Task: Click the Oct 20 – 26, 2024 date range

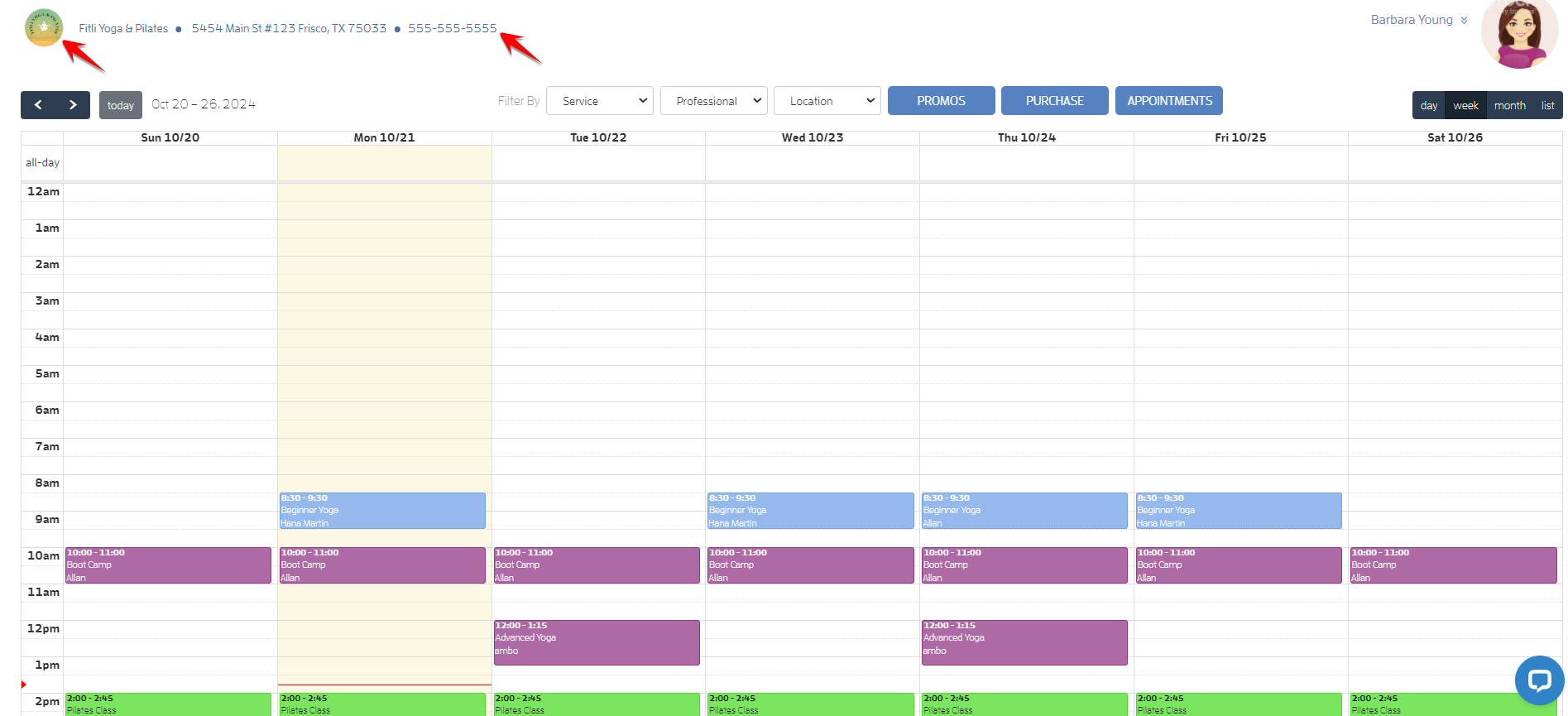Action: click(204, 104)
